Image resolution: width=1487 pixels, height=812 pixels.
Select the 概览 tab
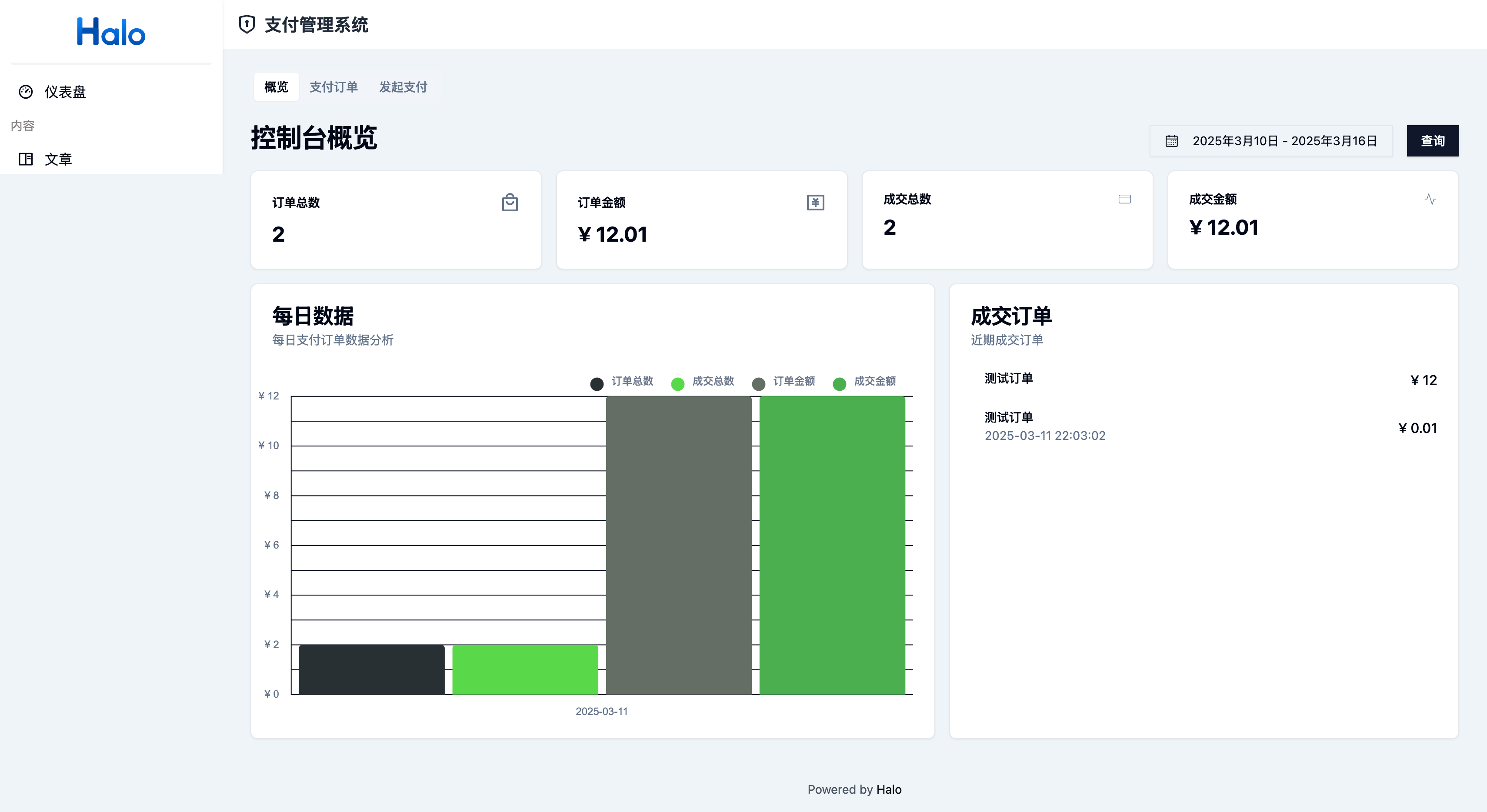click(276, 87)
